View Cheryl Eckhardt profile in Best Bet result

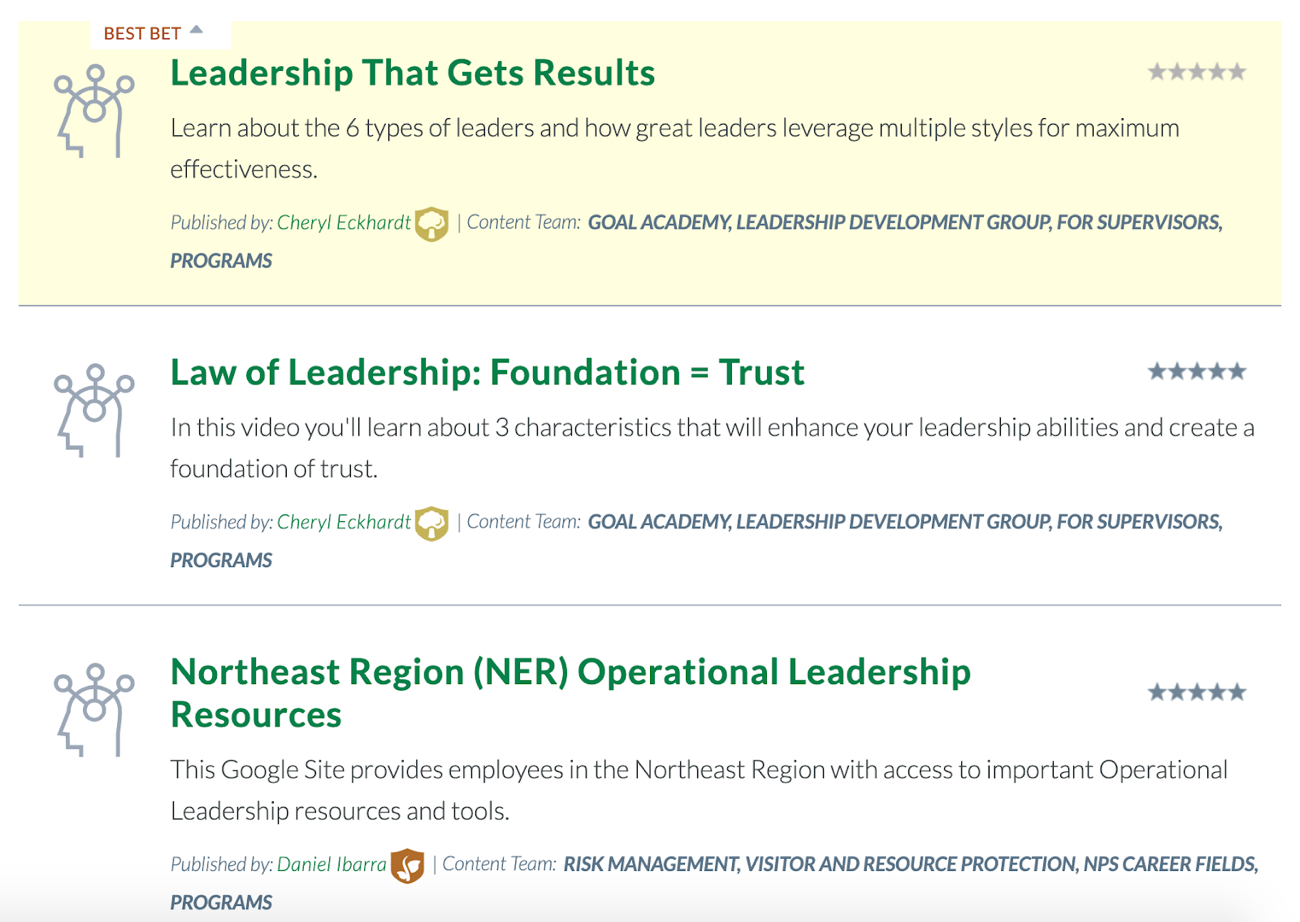coord(344,223)
